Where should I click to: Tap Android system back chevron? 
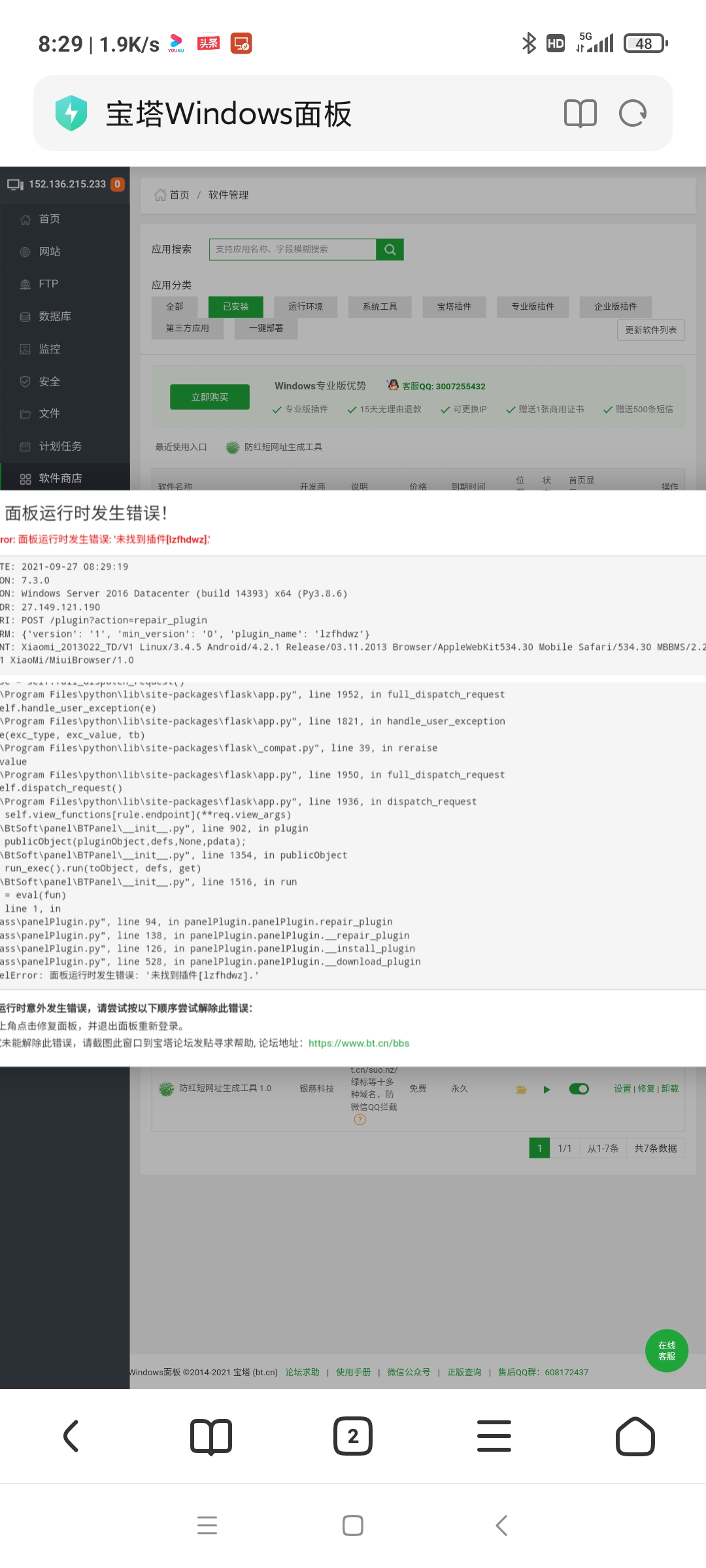point(501,1525)
